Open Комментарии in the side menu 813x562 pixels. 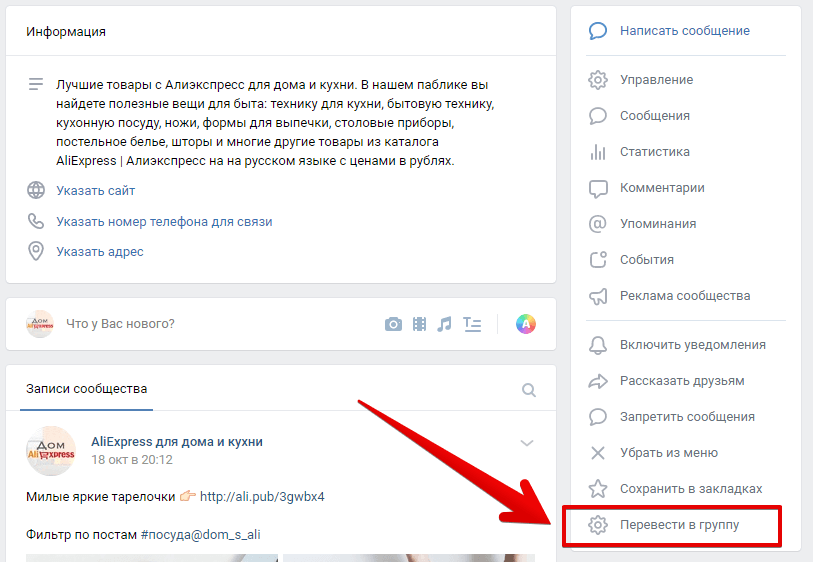click(x=662, y=188)
